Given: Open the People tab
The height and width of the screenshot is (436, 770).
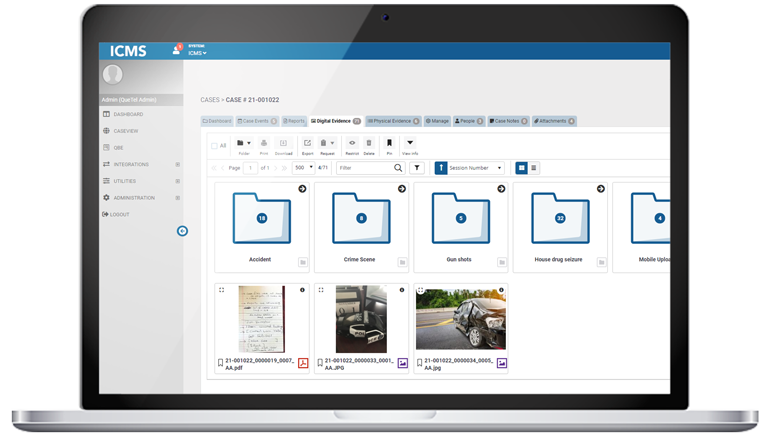Looking at the screenshot, I should point(469,121).
